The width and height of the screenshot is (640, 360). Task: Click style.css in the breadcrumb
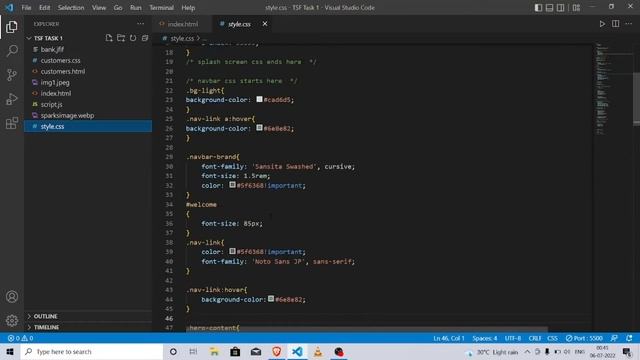[x=182, y=38]
